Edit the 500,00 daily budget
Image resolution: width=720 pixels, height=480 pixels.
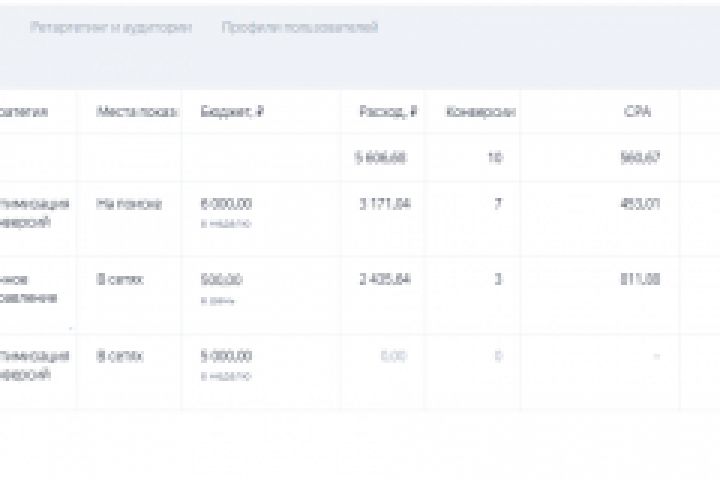click(221, 281)
